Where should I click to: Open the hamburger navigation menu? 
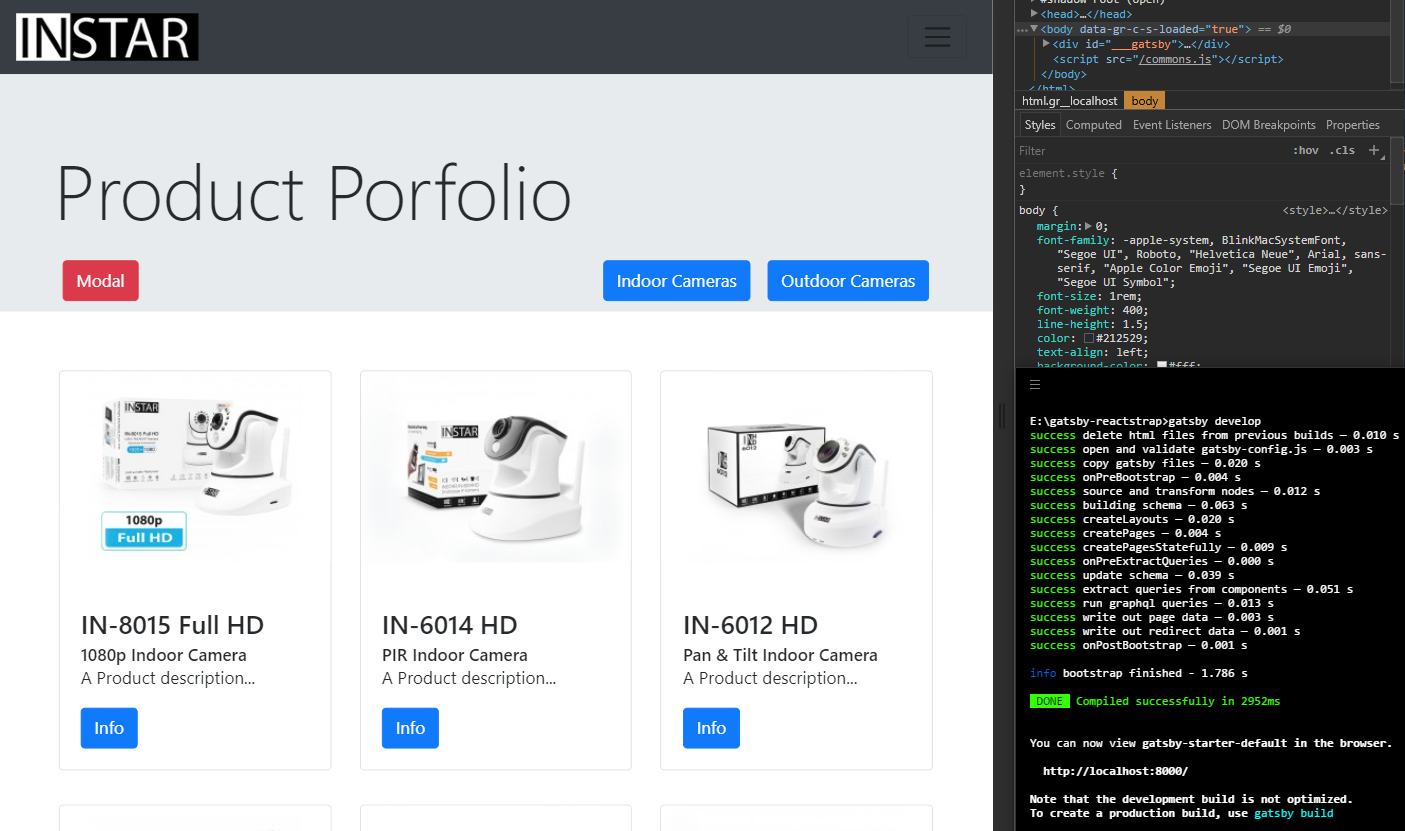(937, 37)
